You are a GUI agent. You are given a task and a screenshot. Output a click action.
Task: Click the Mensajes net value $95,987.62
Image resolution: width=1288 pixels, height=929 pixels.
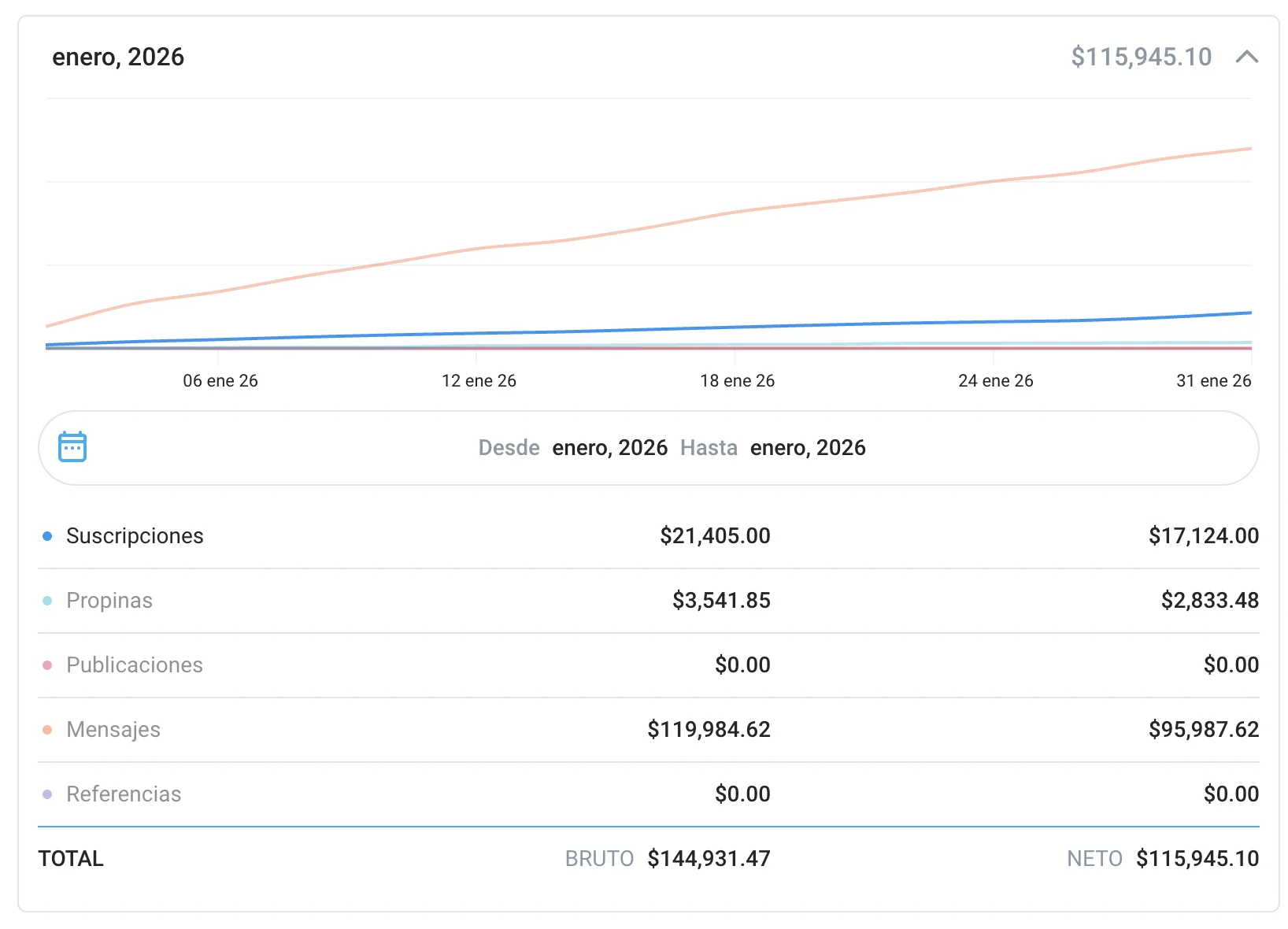click(1204, 730)
